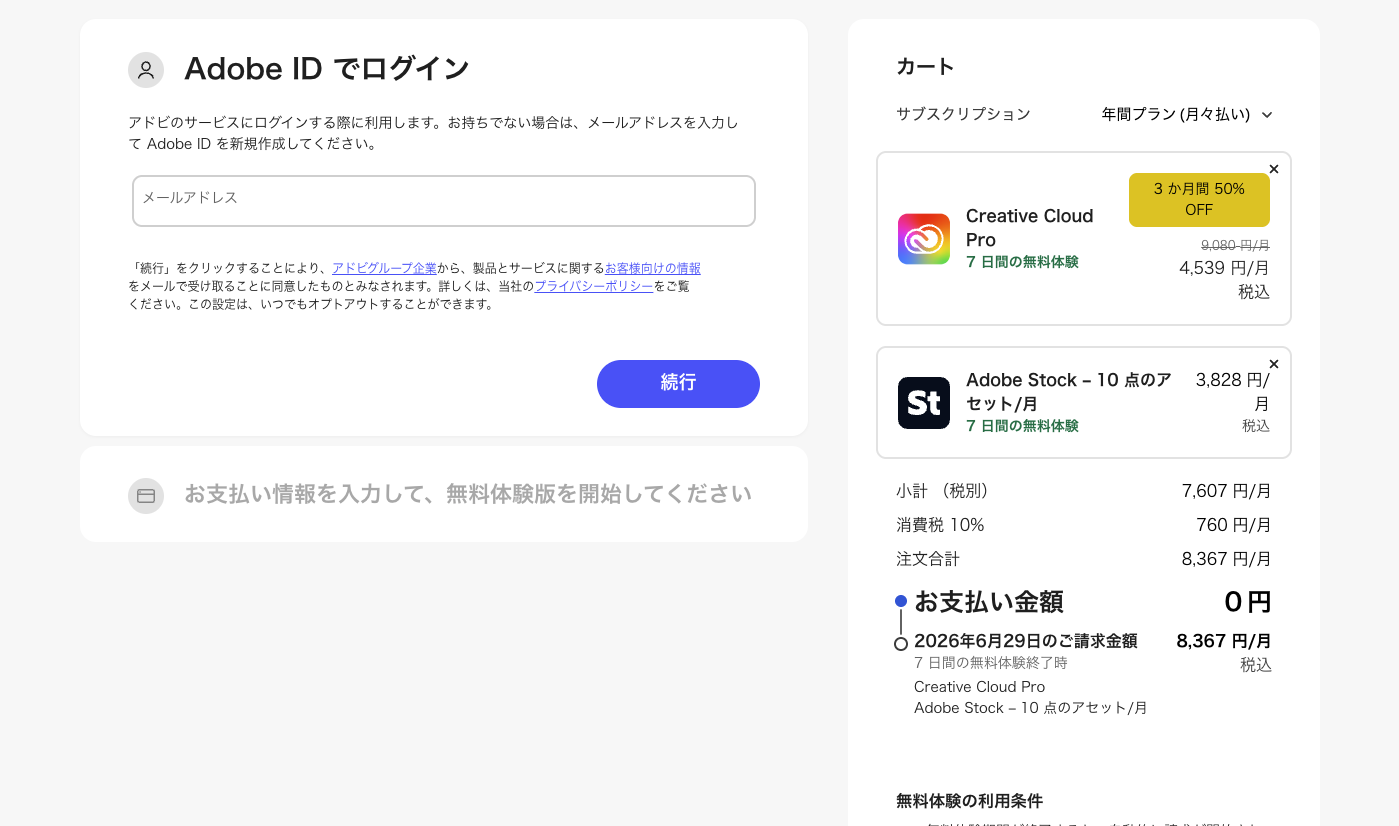The image size is (1399, 826).
Task: Click the filled blue timeline dot
Action: click(x=901, y=601)
